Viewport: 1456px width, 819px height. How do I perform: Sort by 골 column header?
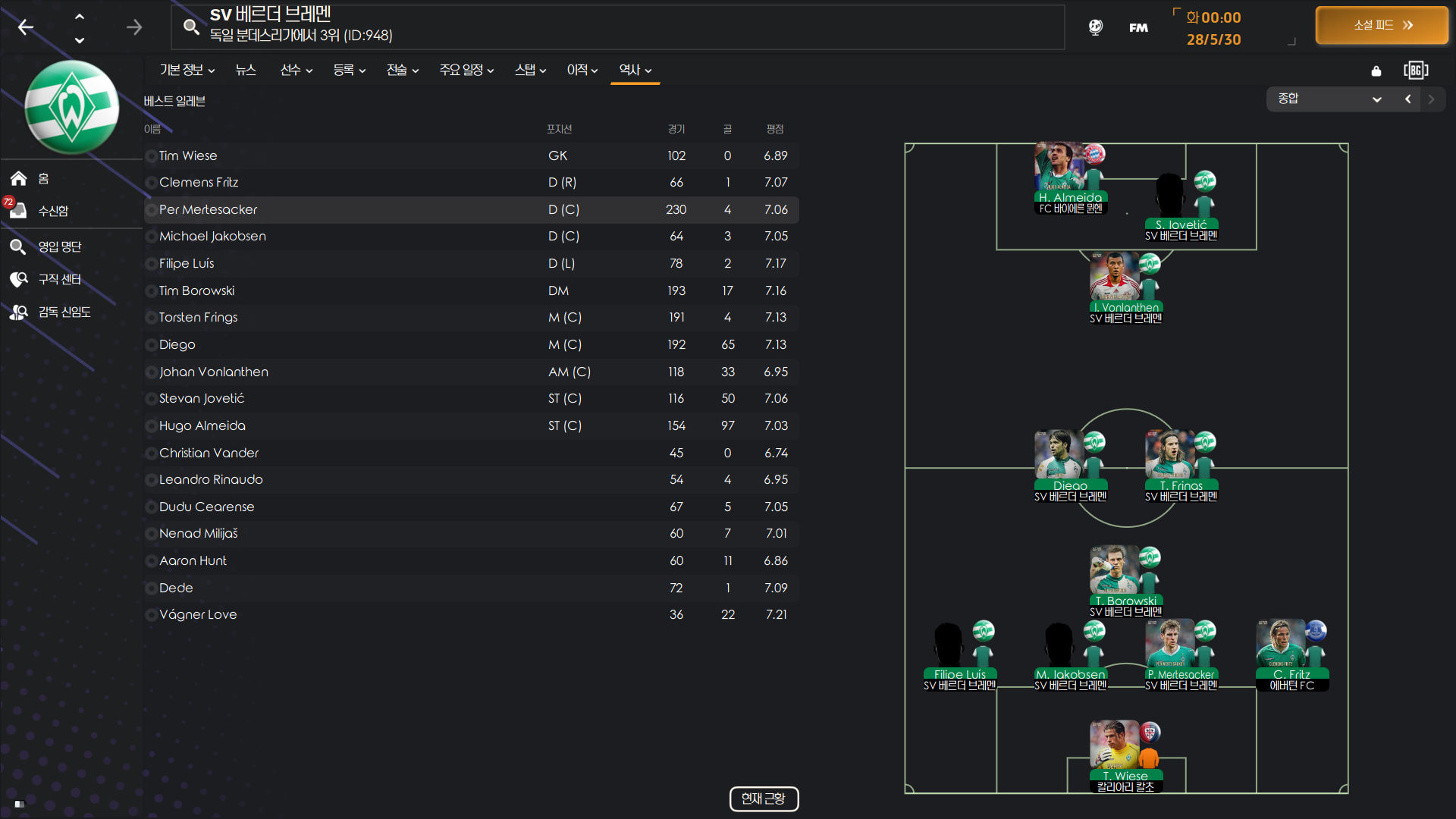point(727,129)
